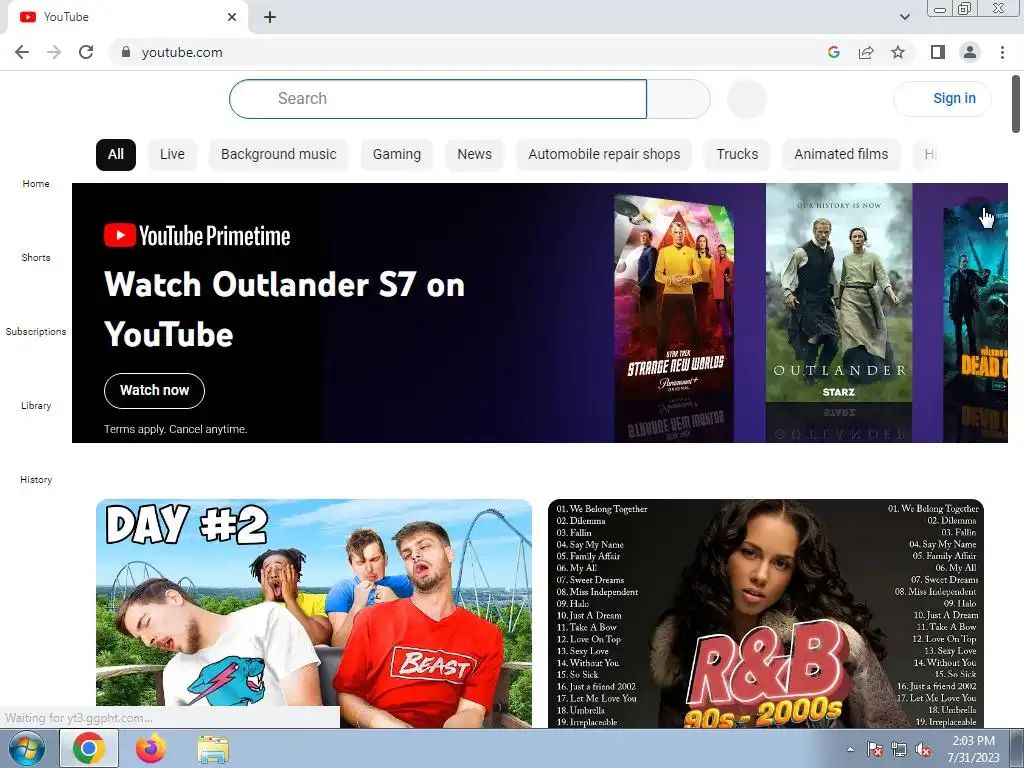Select the News filter chip
The height and width of the screenshot is (768, 1024).
click(475, 154)
